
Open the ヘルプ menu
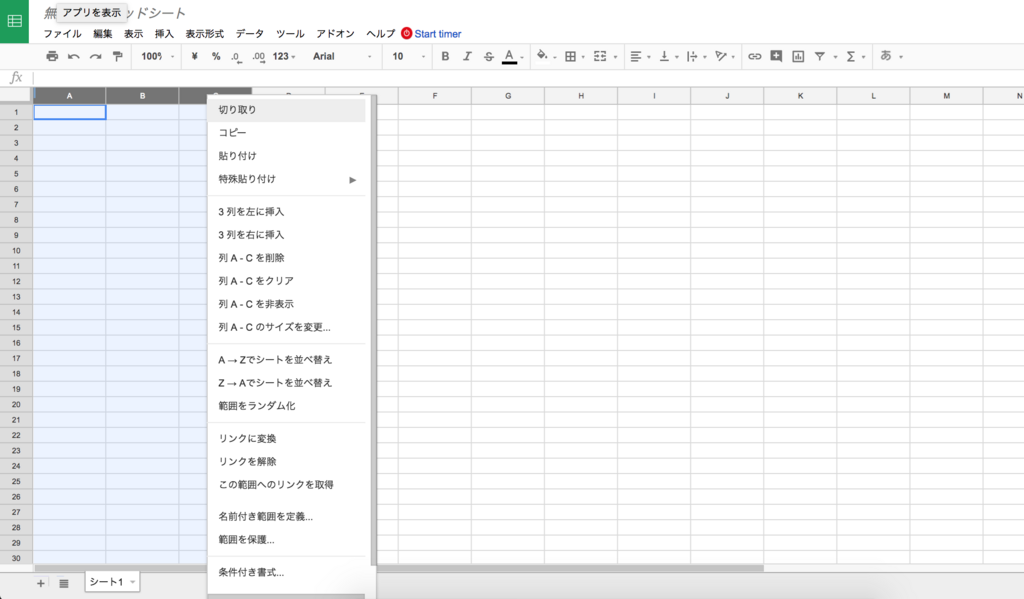pos(381,34)
